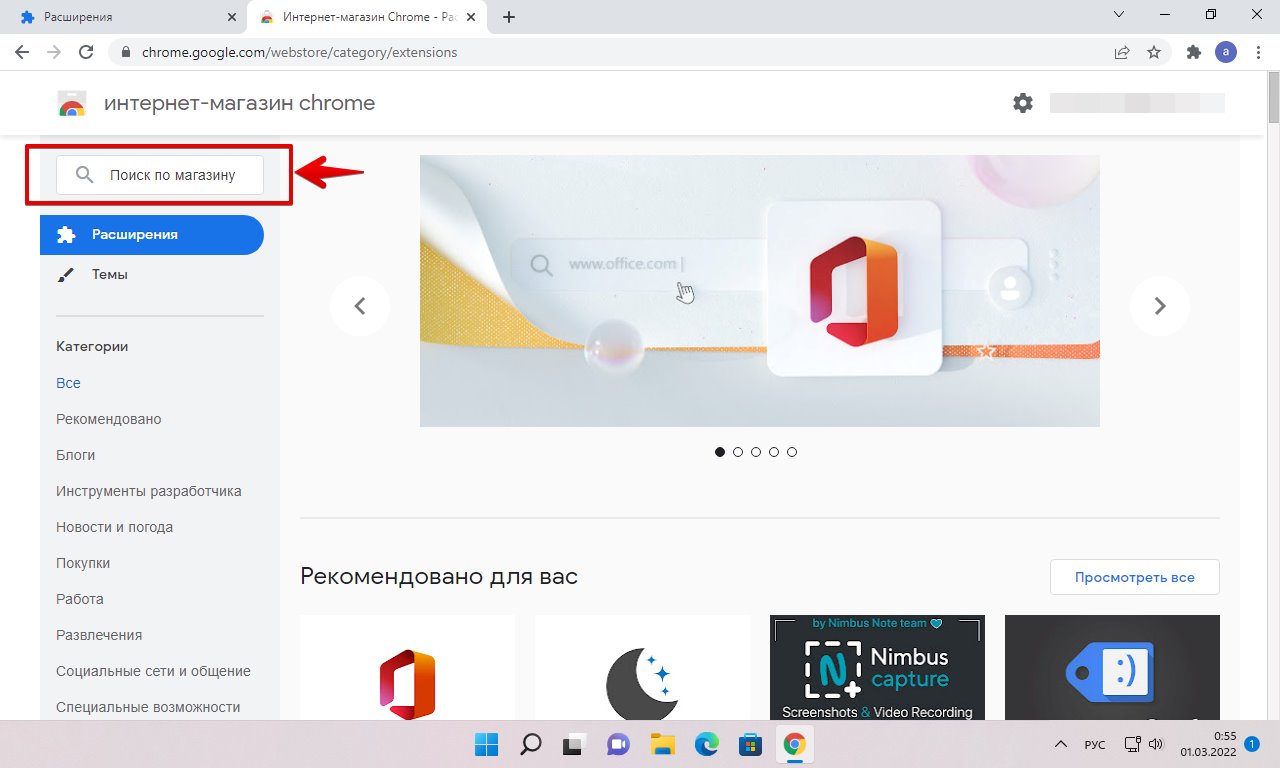Open Chat app in taskbar
The image size is (1280, 768).
pos(618,744)
